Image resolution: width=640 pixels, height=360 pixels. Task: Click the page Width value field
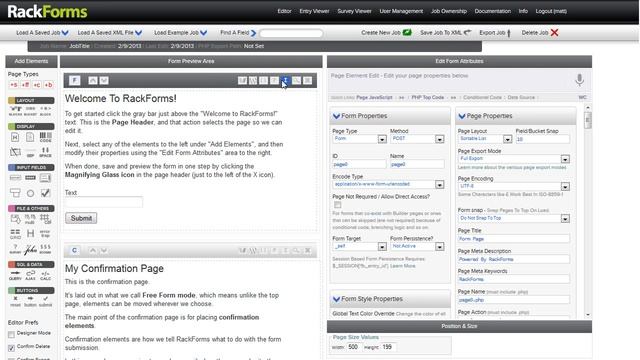click(x=353, y=347)
